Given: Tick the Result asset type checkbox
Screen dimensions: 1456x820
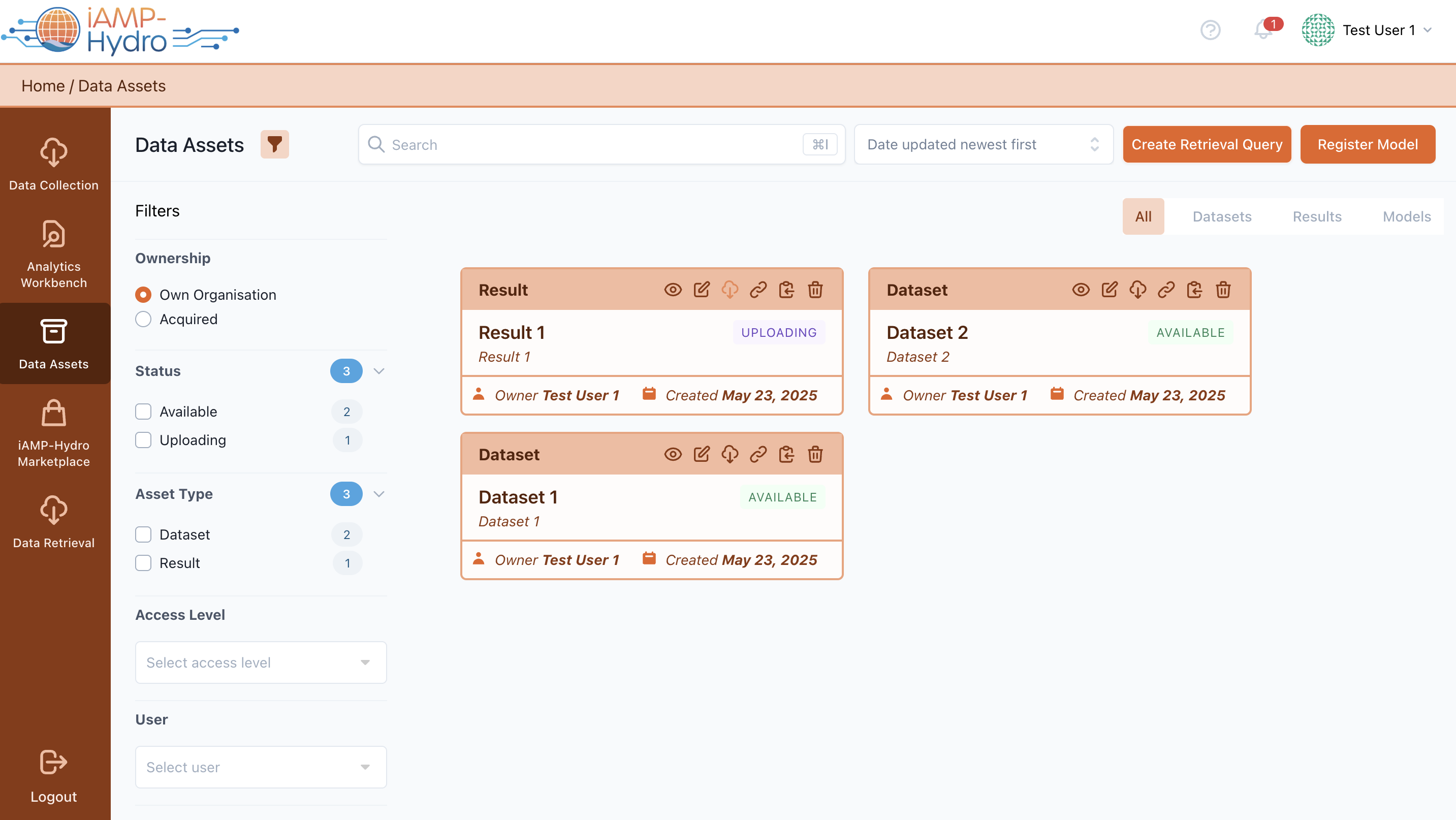Looking at the screenshot, I should (x=144, y=563).
